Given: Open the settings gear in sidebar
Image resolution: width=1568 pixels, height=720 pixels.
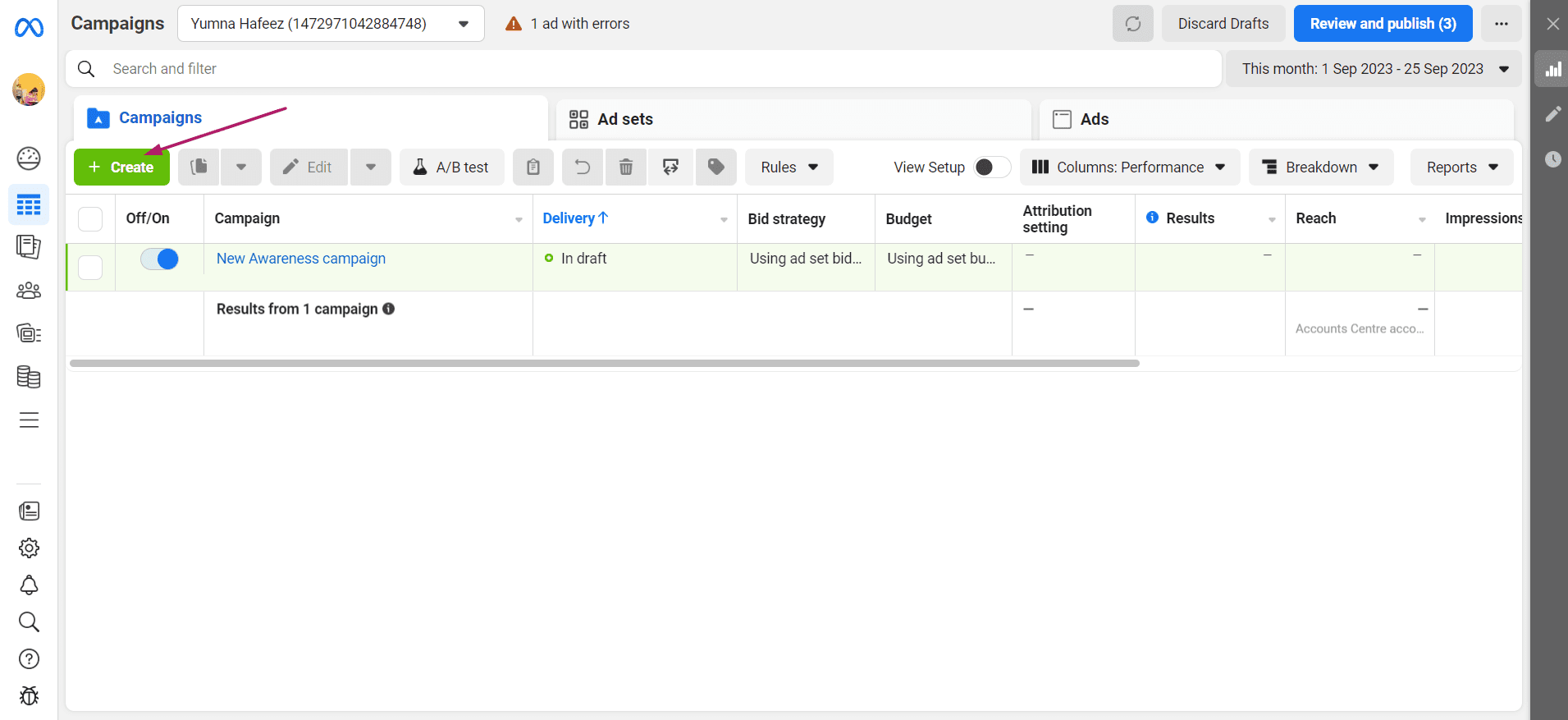Looking at the screenshot, I should [29, 548].
